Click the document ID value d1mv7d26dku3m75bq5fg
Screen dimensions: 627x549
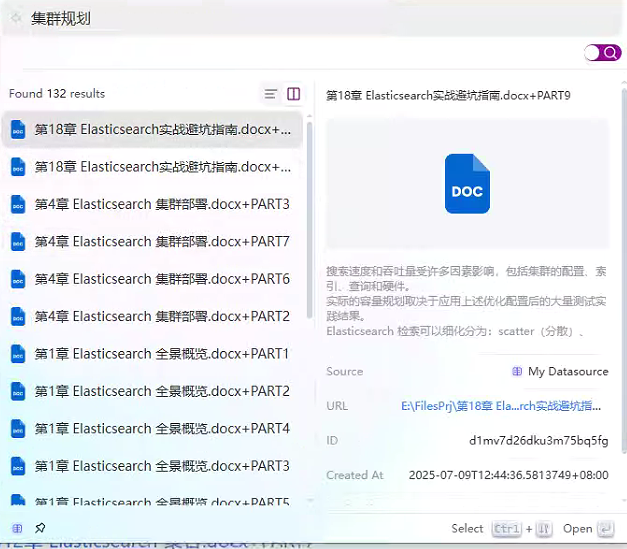pos(539,441)
